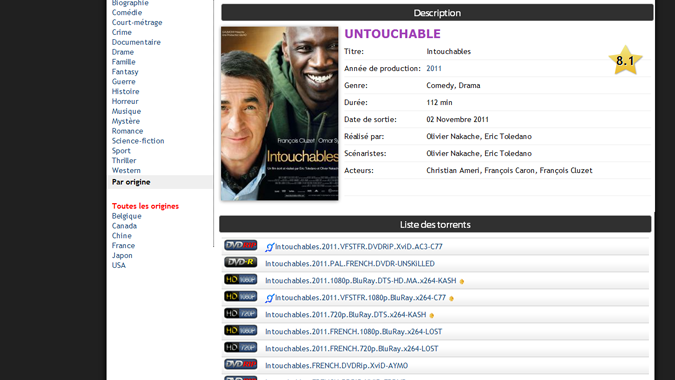The height and width of the screenshot is (380, 675).
Task: Click the 2011 production year link
Action: pos(434,68)
